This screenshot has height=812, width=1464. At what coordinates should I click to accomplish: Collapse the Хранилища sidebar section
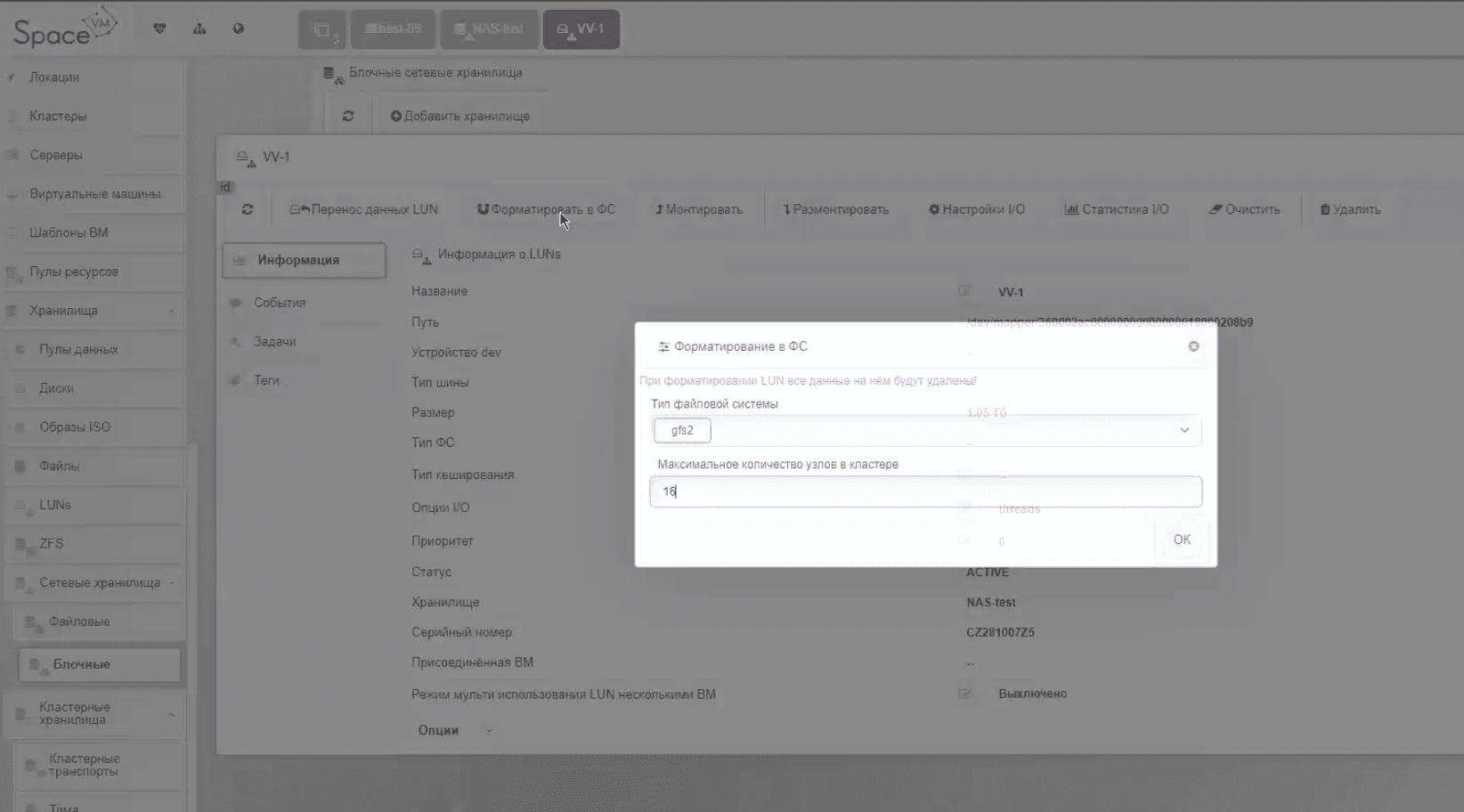[171, 311]
